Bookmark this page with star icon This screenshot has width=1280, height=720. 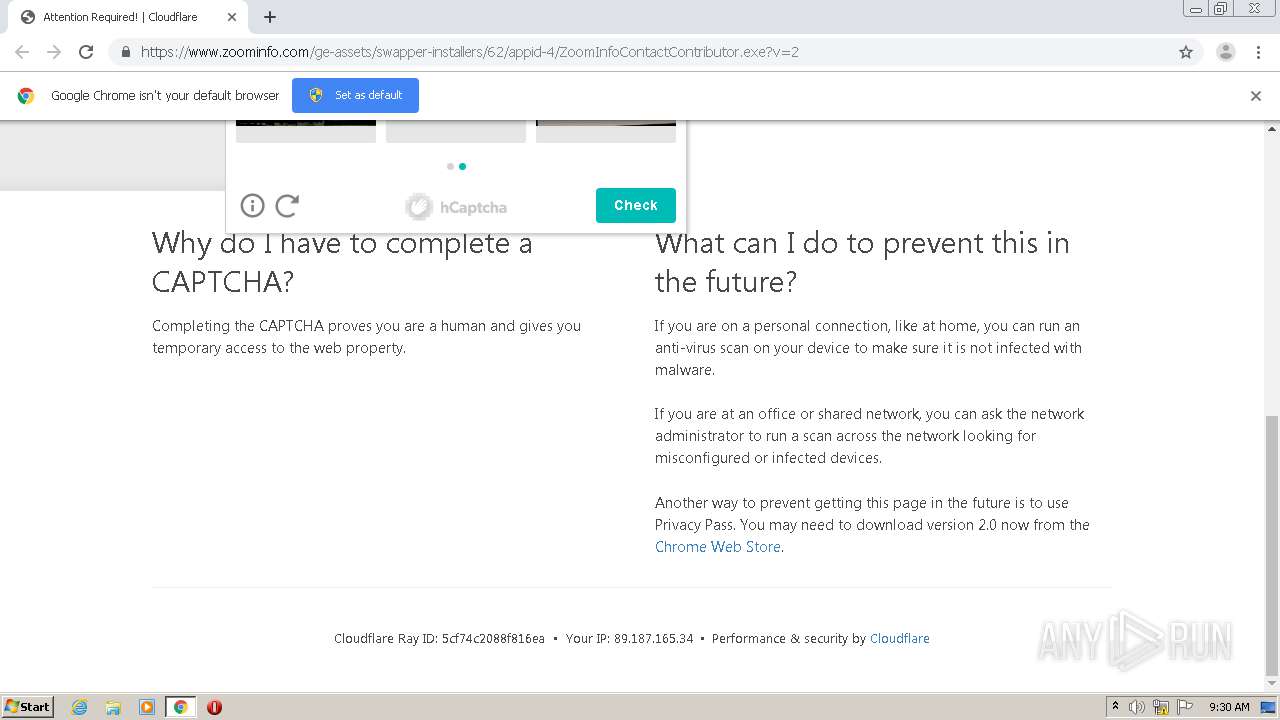[1186, 52]
